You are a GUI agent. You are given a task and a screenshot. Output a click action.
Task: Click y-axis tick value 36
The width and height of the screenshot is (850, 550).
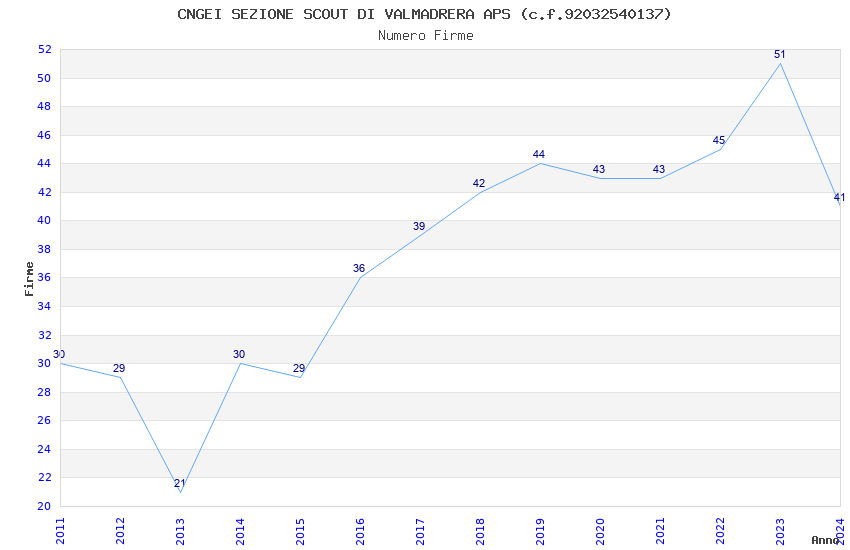tap(44, 277)
